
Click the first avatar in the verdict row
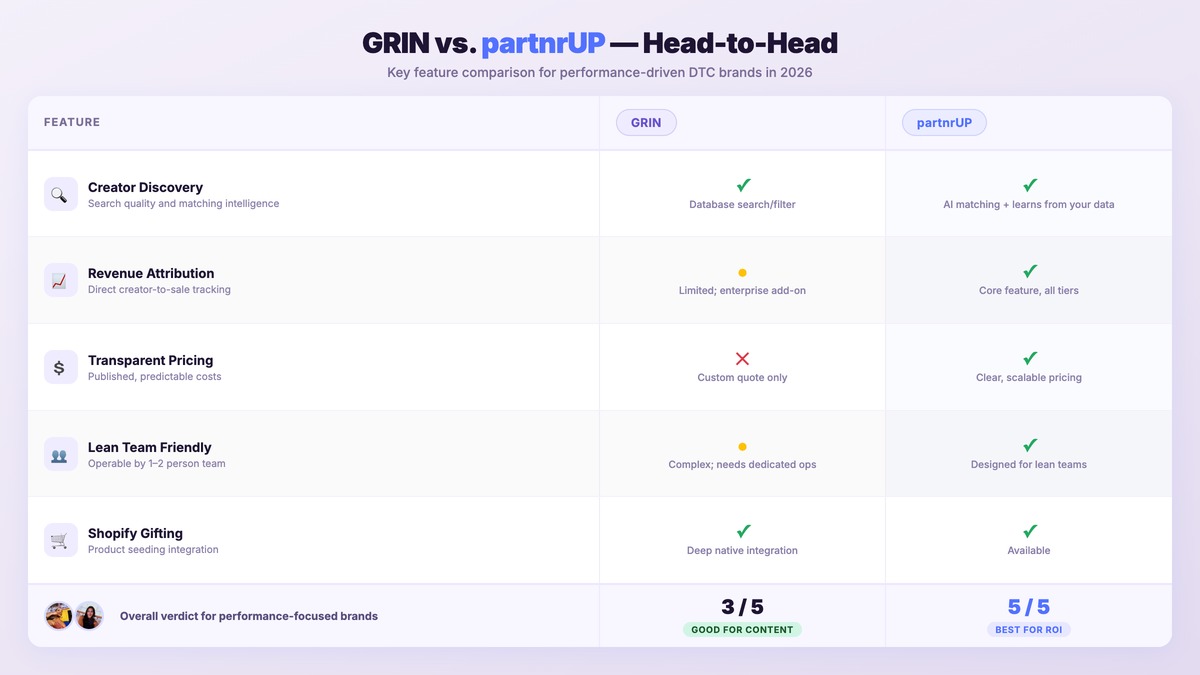(x=59, y=616)
